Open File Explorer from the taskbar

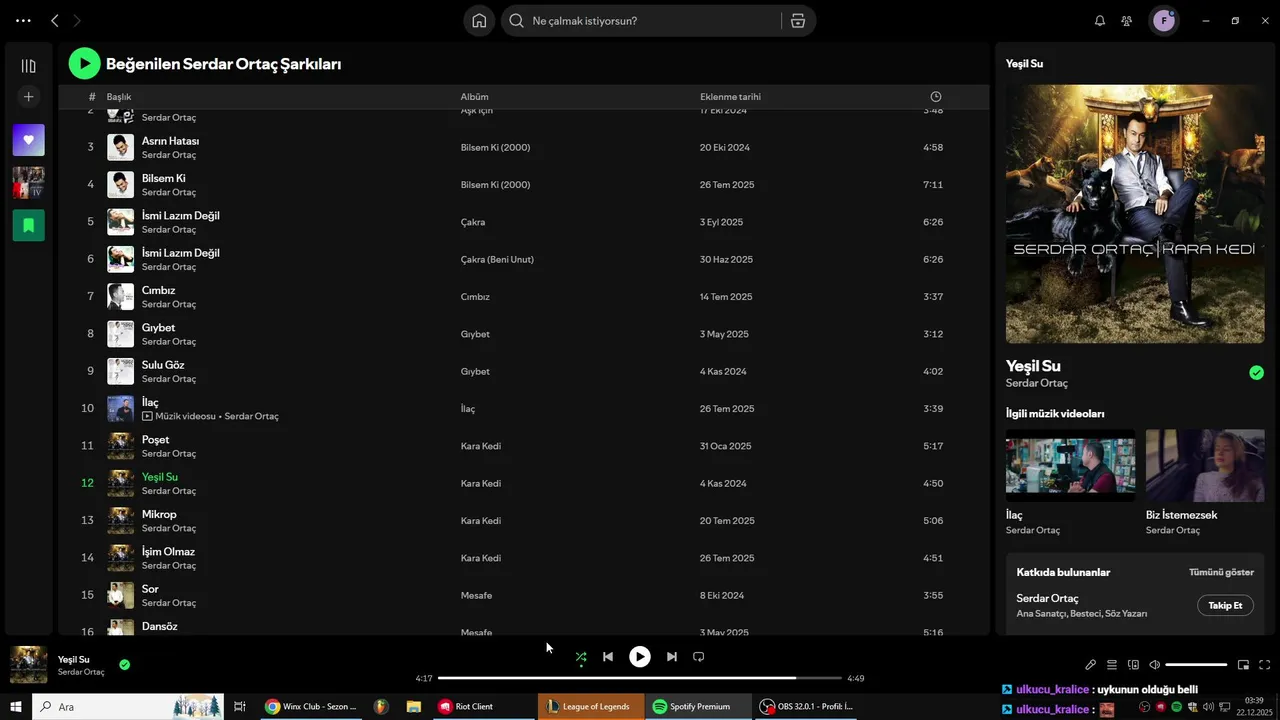click(x=413, y=706)
